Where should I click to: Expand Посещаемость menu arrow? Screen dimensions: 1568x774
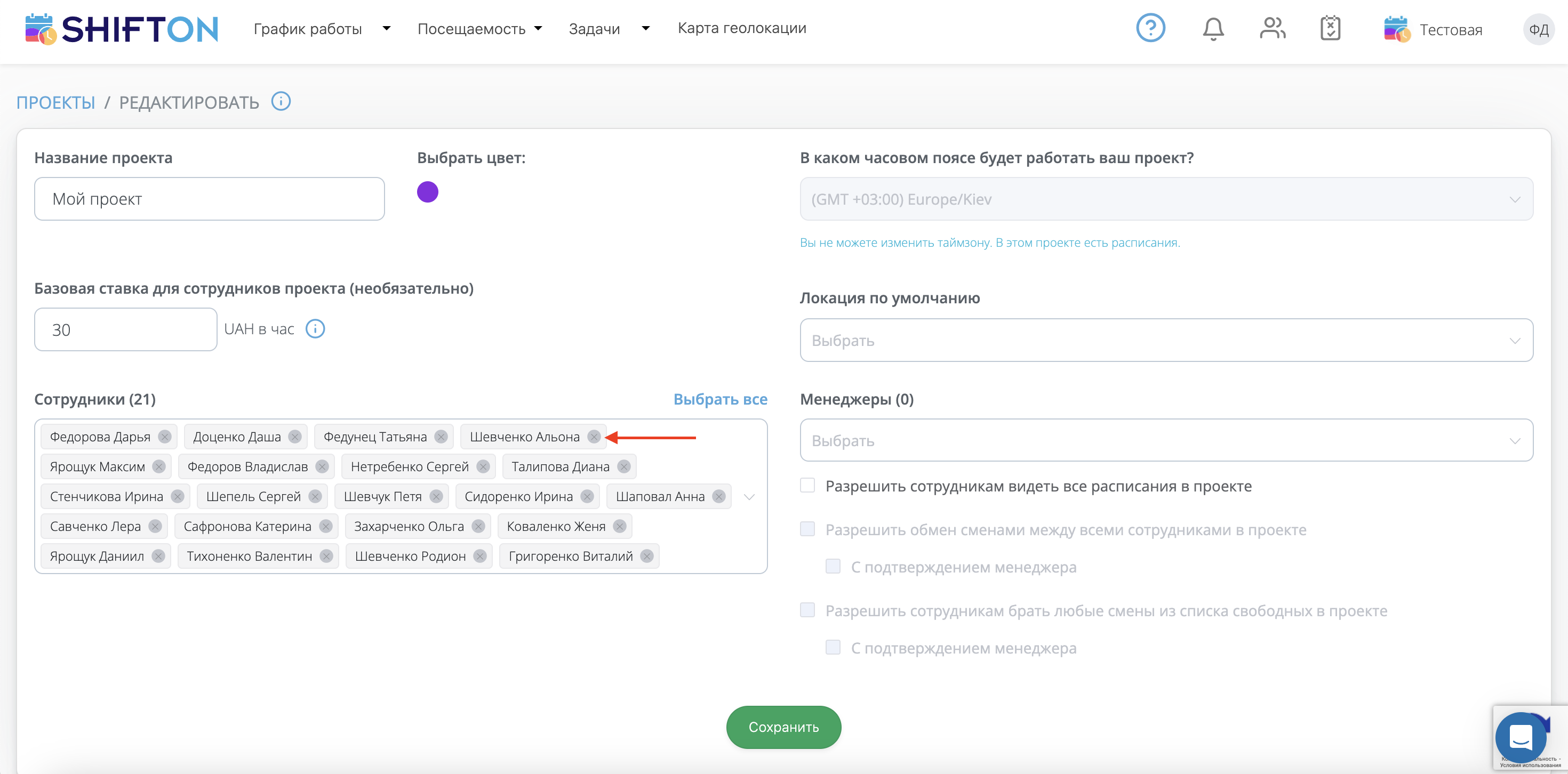tap(538, 28)
